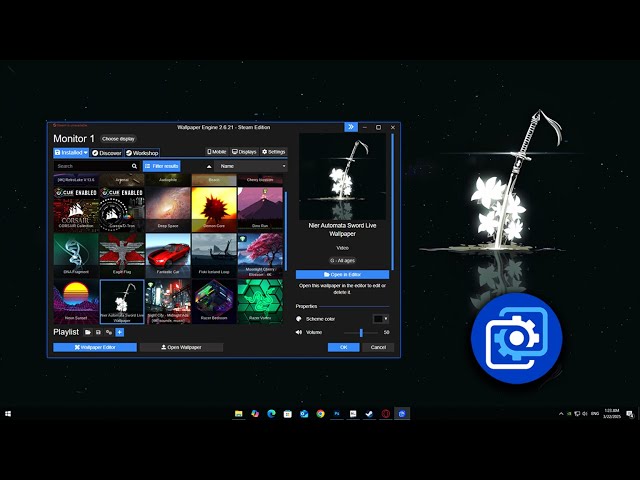Click the Filter results button

click(162, 166)
